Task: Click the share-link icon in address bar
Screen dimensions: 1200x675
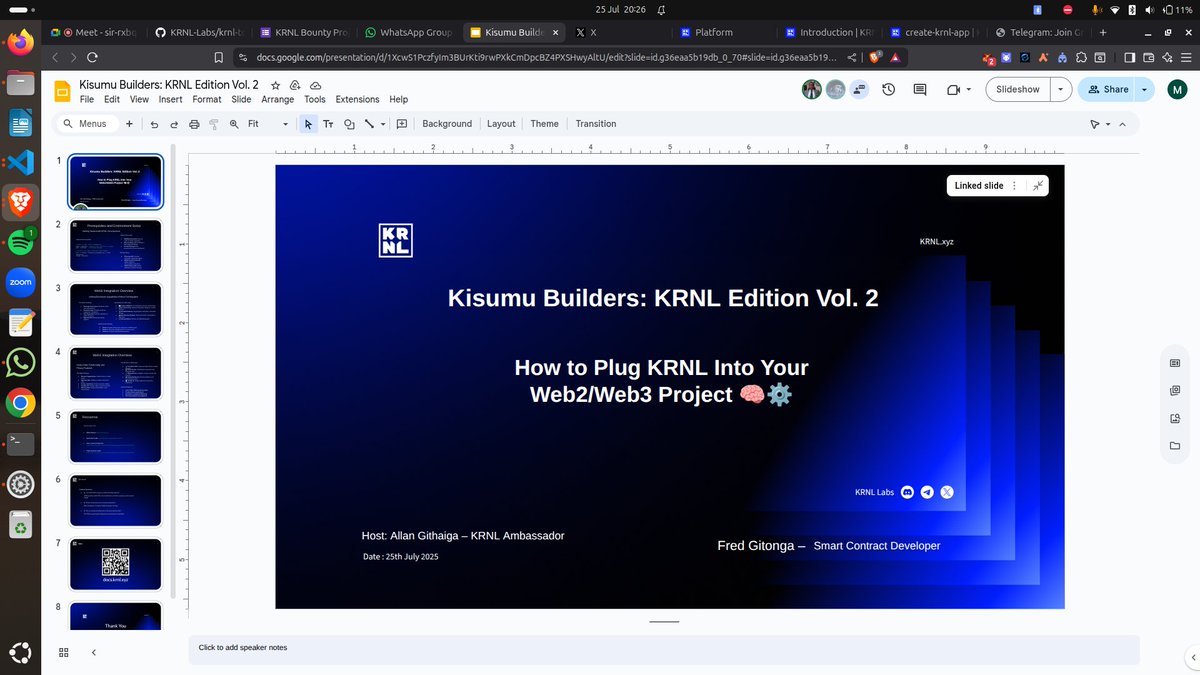Action: tap(851, 58)
